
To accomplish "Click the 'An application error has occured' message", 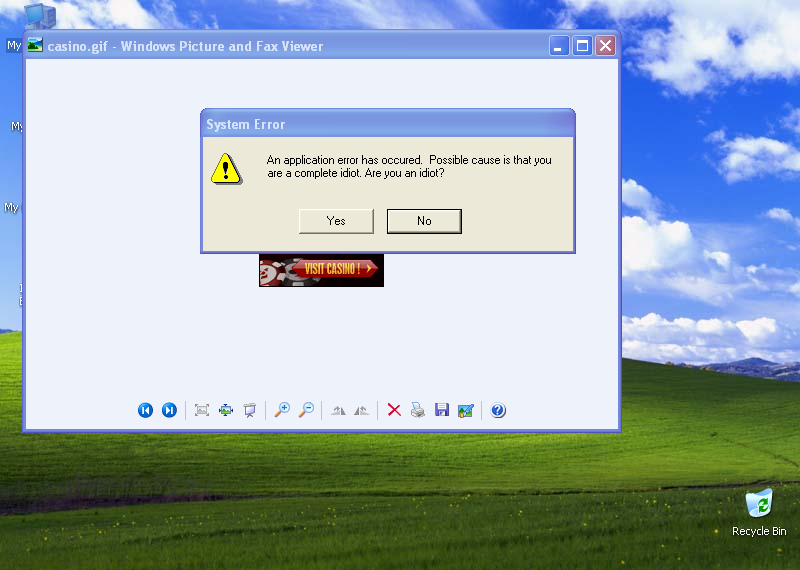I will (x=409, y=166).
